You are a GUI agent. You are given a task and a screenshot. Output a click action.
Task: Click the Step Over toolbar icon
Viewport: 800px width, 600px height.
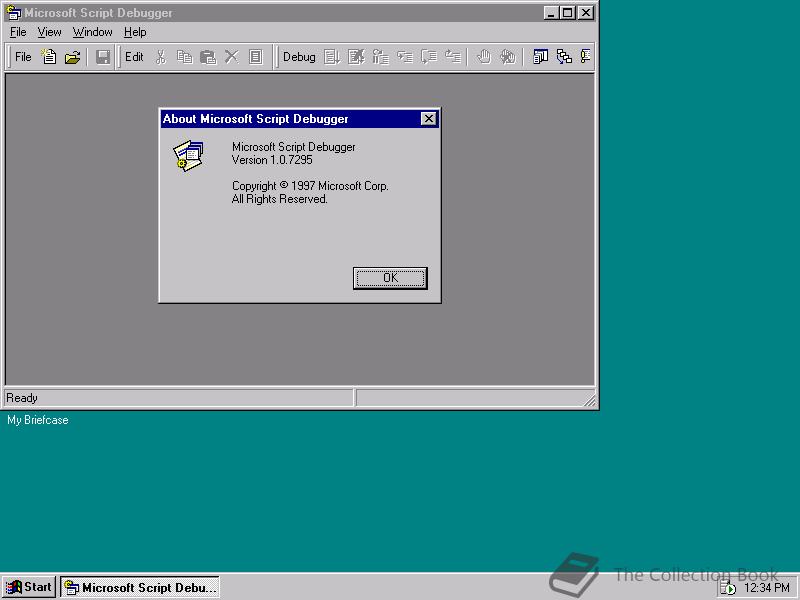pos(429,57)
